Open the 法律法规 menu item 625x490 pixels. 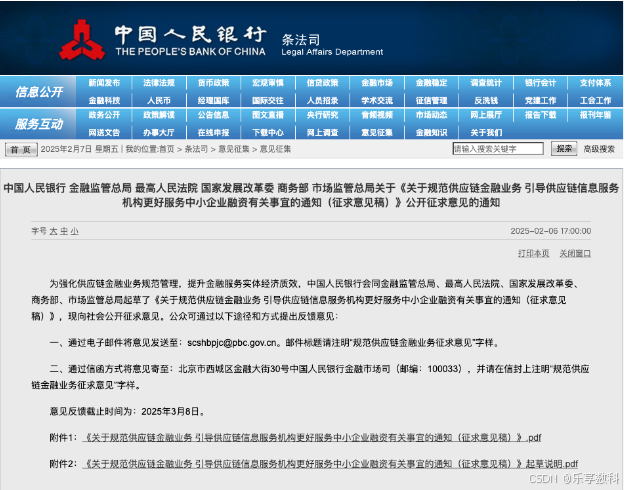pos(159,83)
